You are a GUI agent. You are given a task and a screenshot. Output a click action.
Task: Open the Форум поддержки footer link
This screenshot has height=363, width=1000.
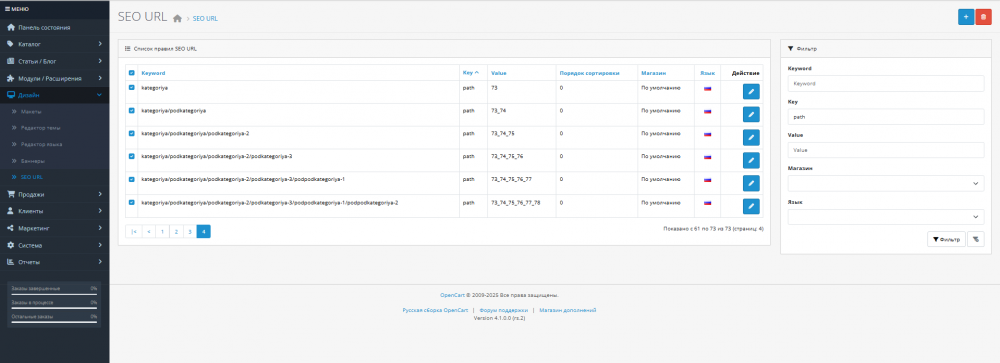click(x=504, y=310)
